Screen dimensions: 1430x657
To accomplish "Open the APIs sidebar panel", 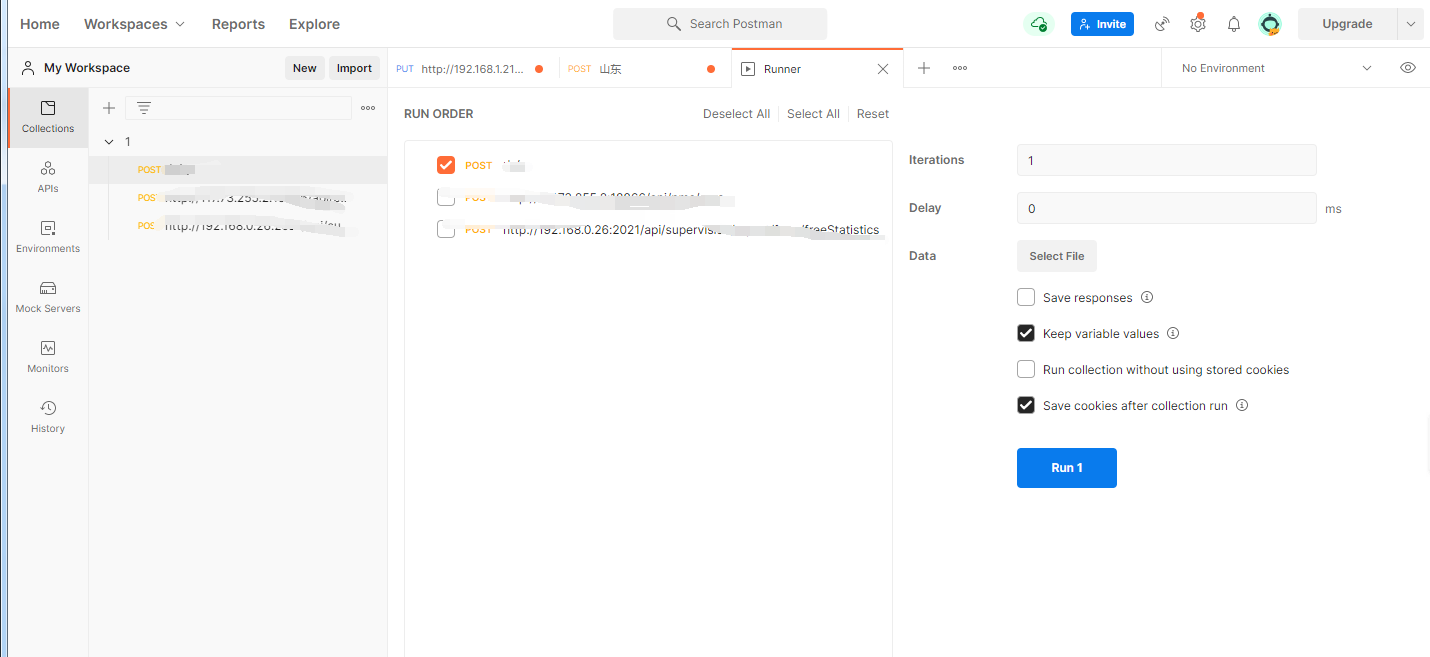I will [x=48, y=177].
